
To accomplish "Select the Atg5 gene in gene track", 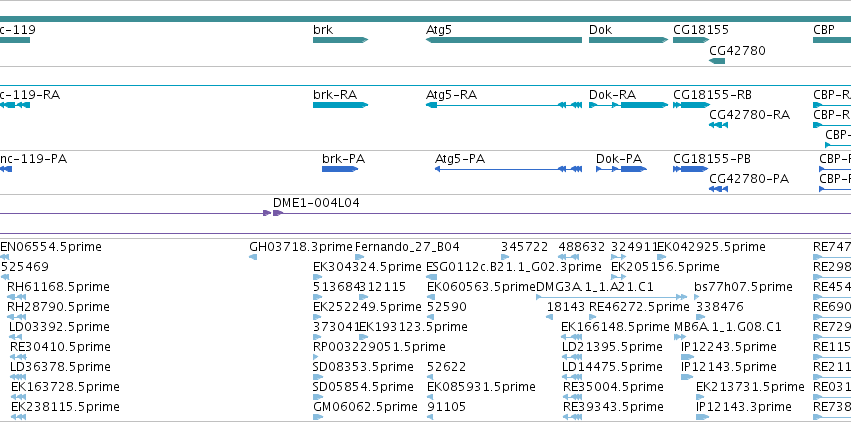I will point(504,40).
